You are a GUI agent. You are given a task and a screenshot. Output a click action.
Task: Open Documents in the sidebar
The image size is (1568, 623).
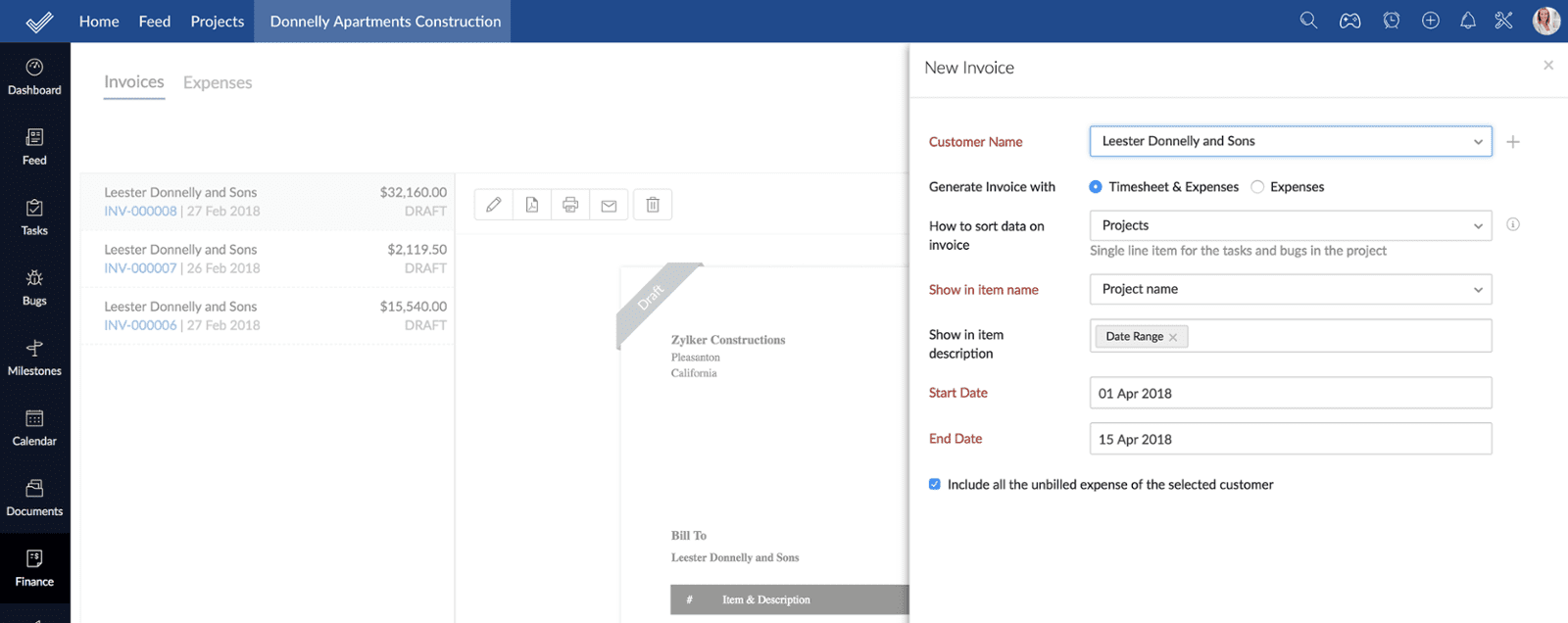click(x=34, y=499)
